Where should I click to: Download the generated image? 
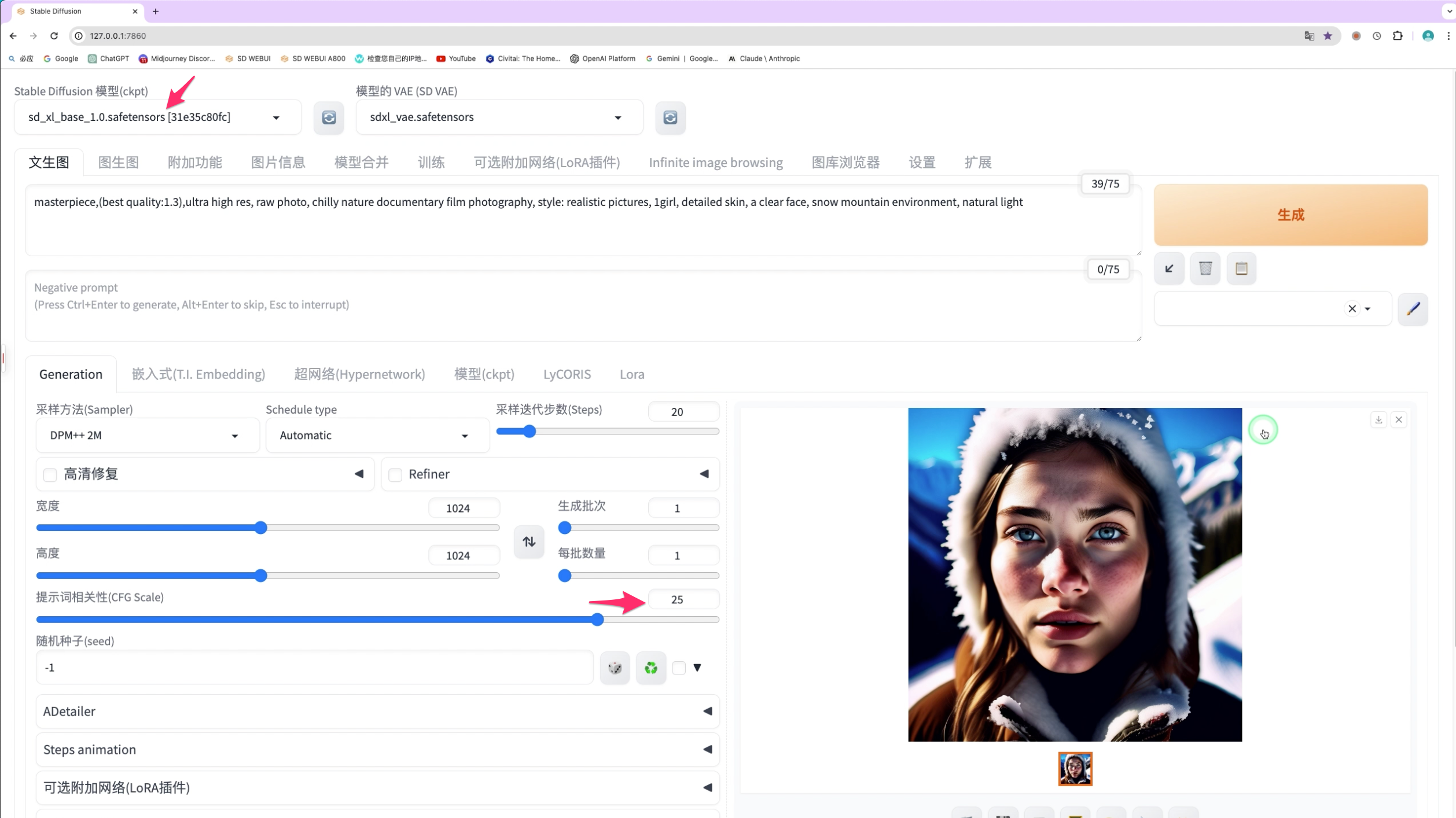click(x=1378, y=420)
